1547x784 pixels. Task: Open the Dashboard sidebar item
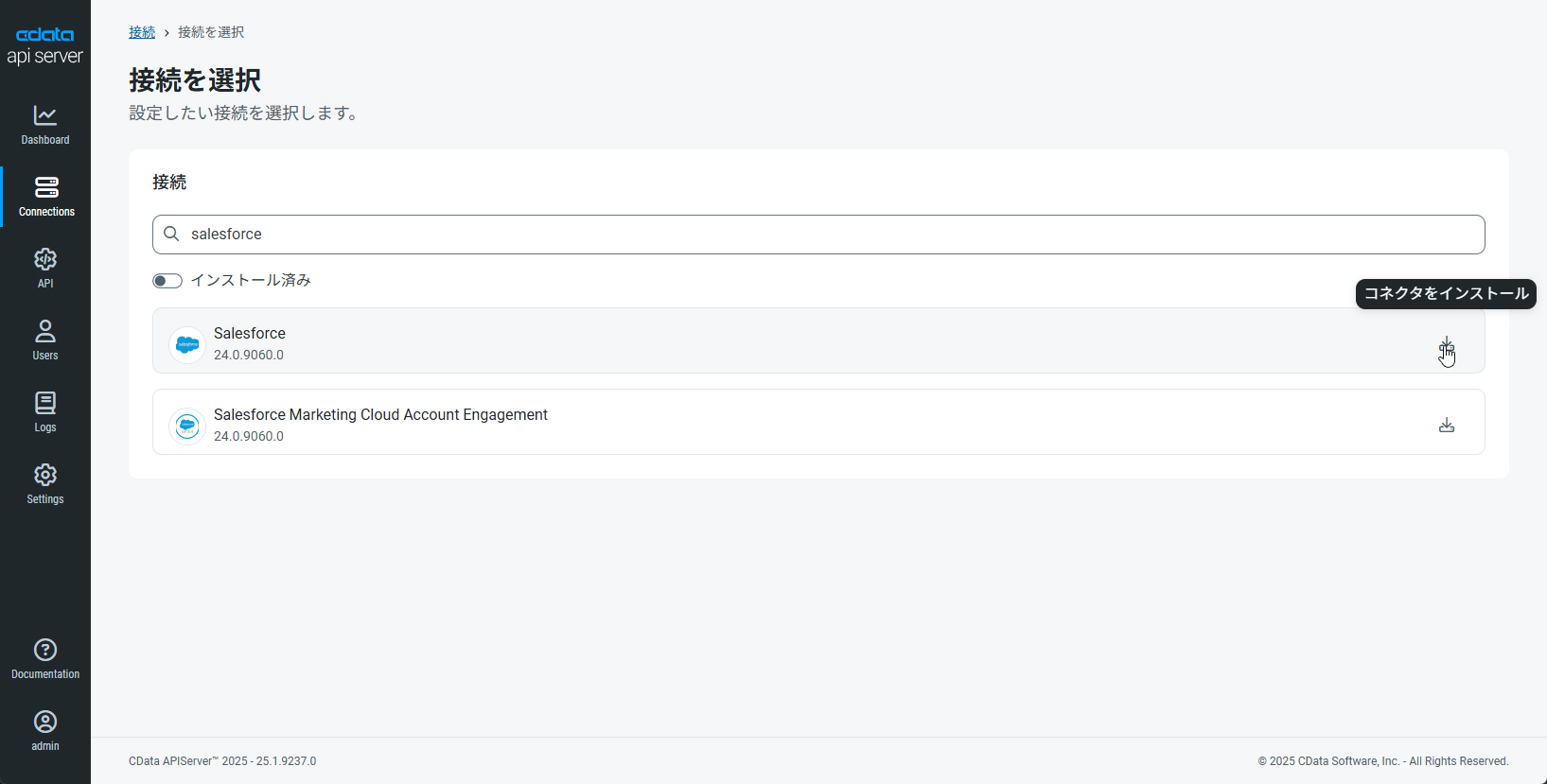click(x=45, y=125)
